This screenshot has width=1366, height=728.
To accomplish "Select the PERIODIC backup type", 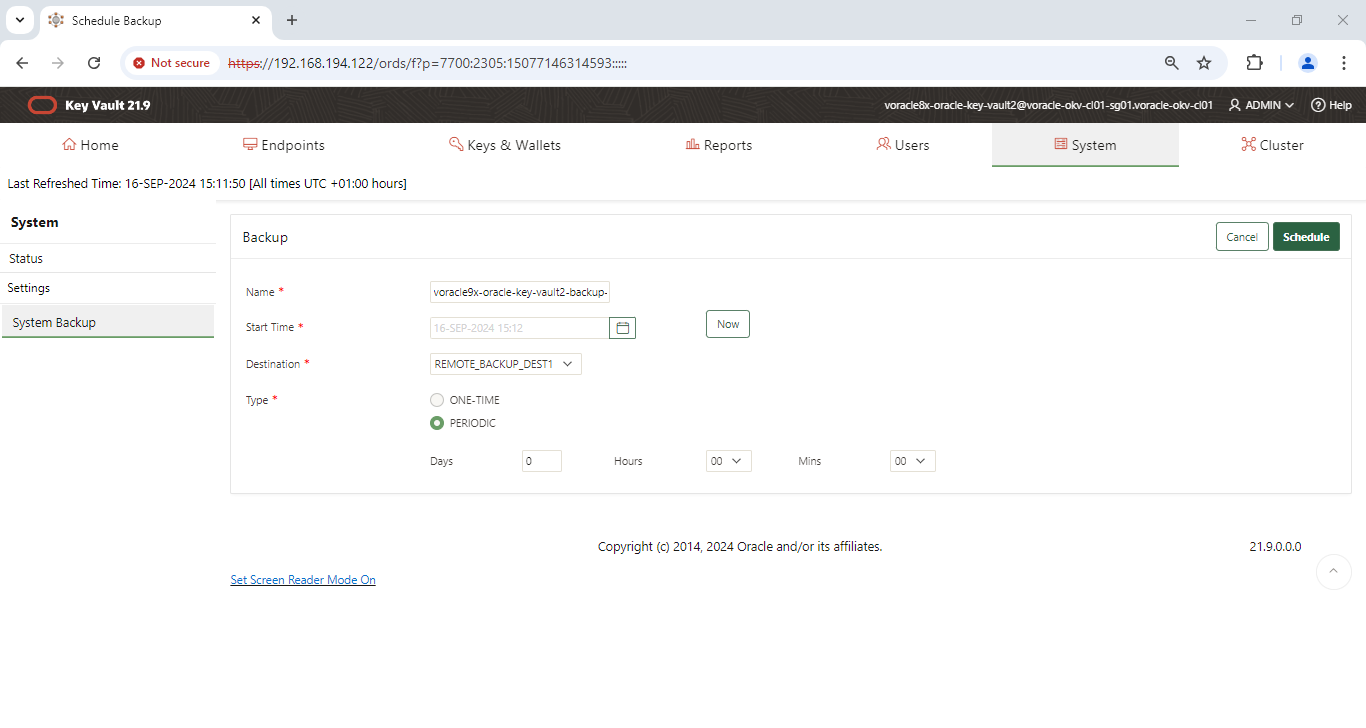I will (437, 423).
